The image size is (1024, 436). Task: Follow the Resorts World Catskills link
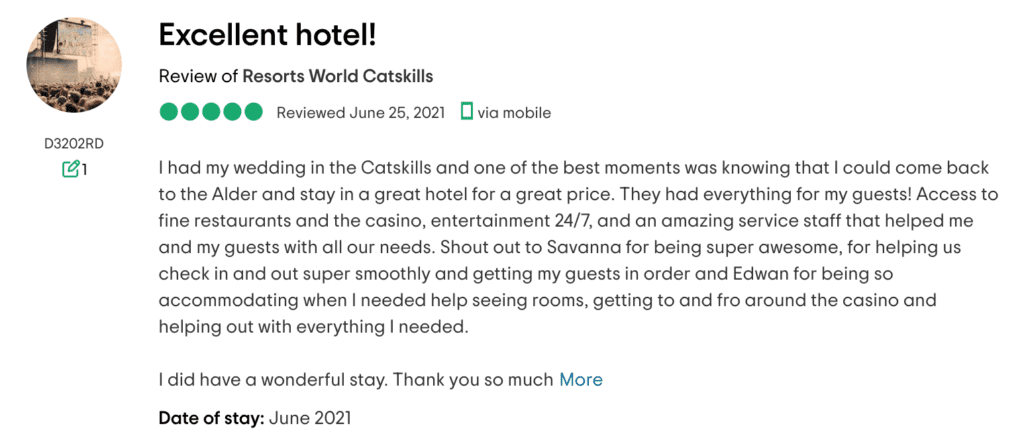point(338,76)
